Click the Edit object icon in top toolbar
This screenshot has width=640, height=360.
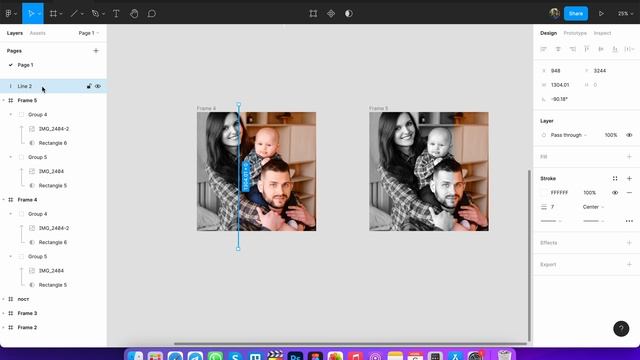313,13
